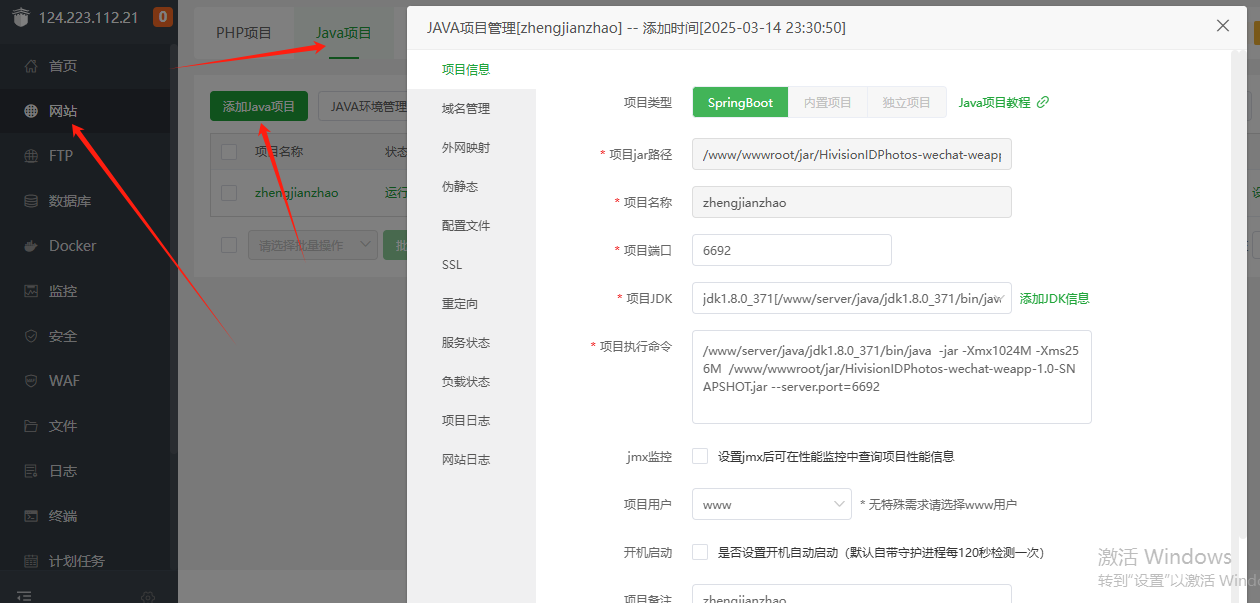Open the zhengjianzhao project name link
1260x603 pixels.
[x=297, y=193]
